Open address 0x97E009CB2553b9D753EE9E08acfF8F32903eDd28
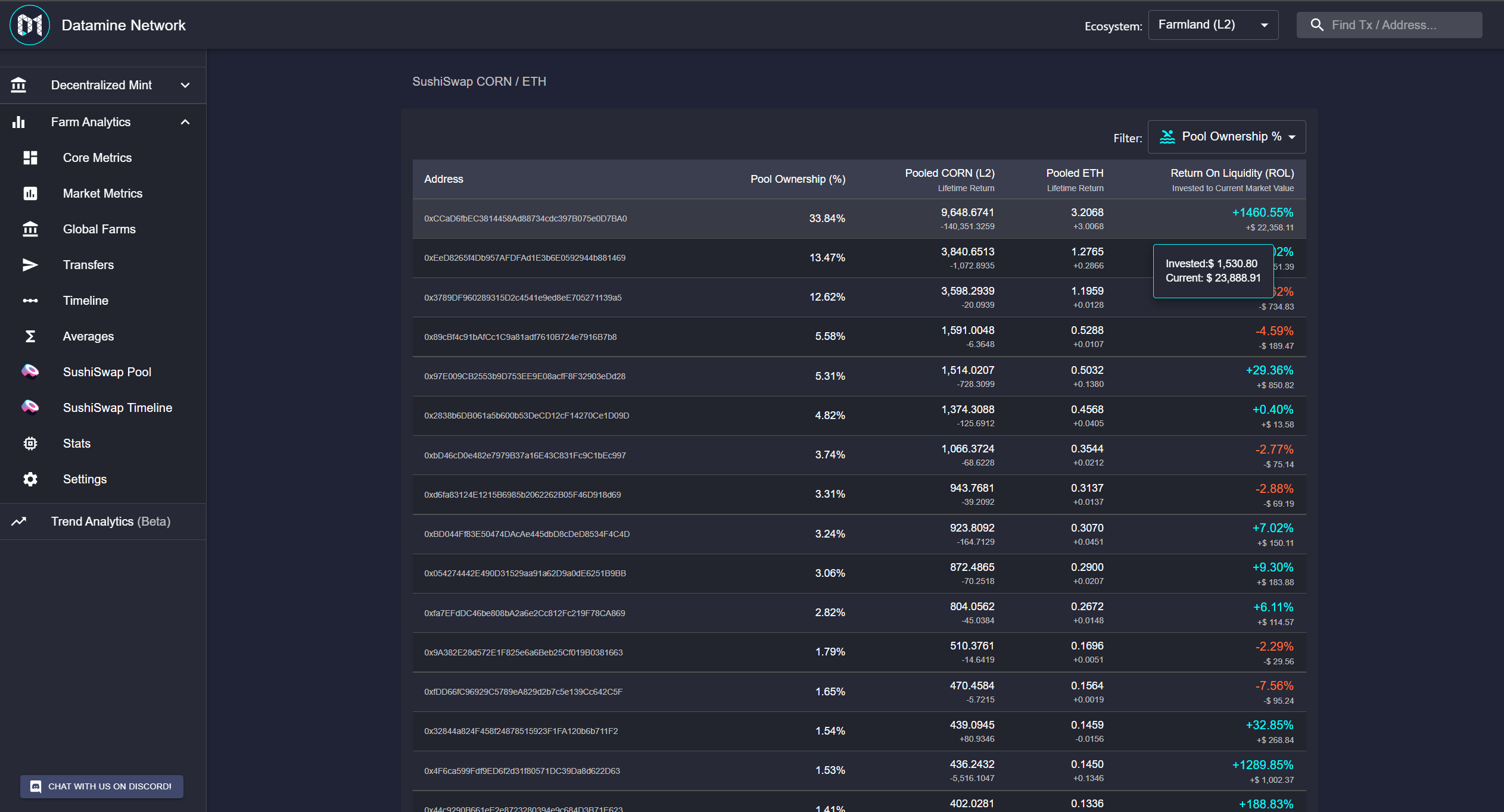 coord(525,376)
